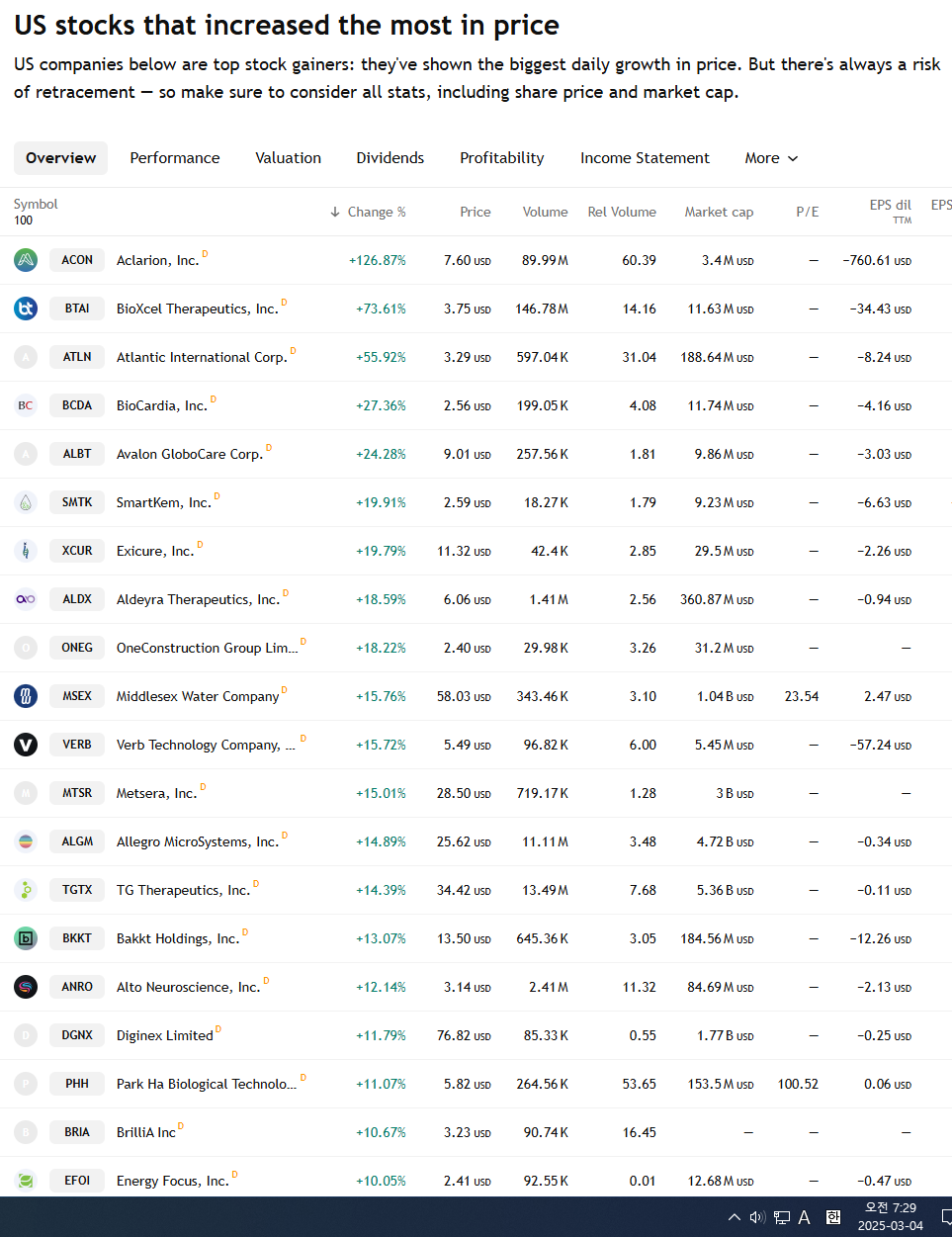Open the Aldeyra Therapeutics, Inc. link
The height and width of the screenshot is (1237, 952).
198,599
